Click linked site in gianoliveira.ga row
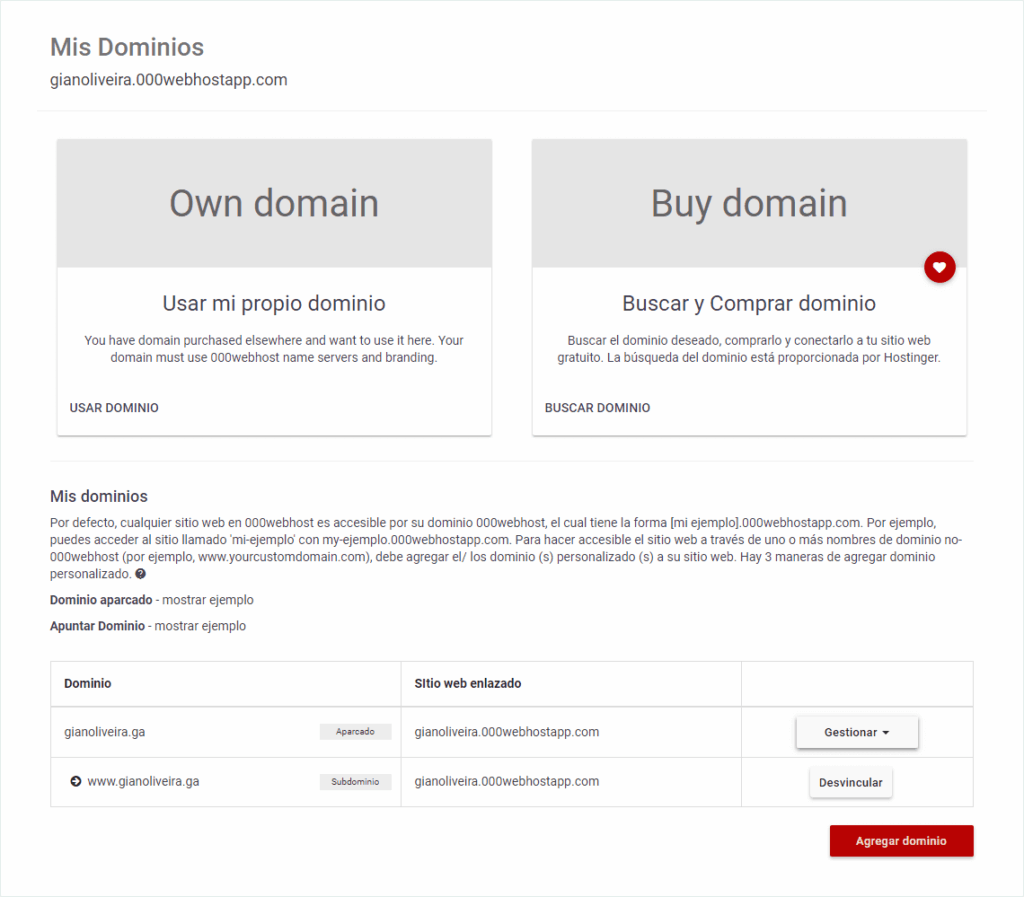This screenshot has height=897, width=1024. [x=507, y=732]
